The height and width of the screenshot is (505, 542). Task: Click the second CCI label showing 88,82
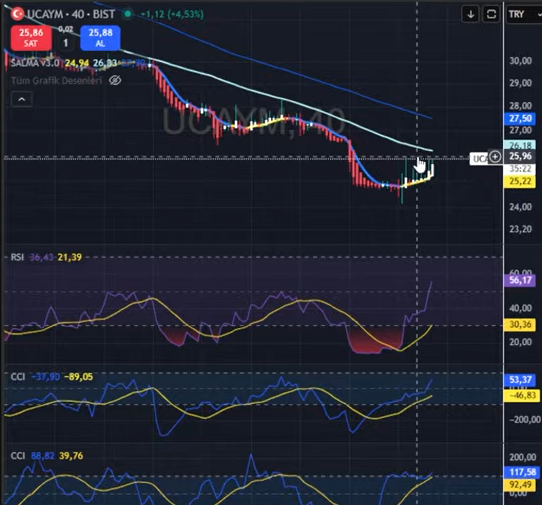18,456
